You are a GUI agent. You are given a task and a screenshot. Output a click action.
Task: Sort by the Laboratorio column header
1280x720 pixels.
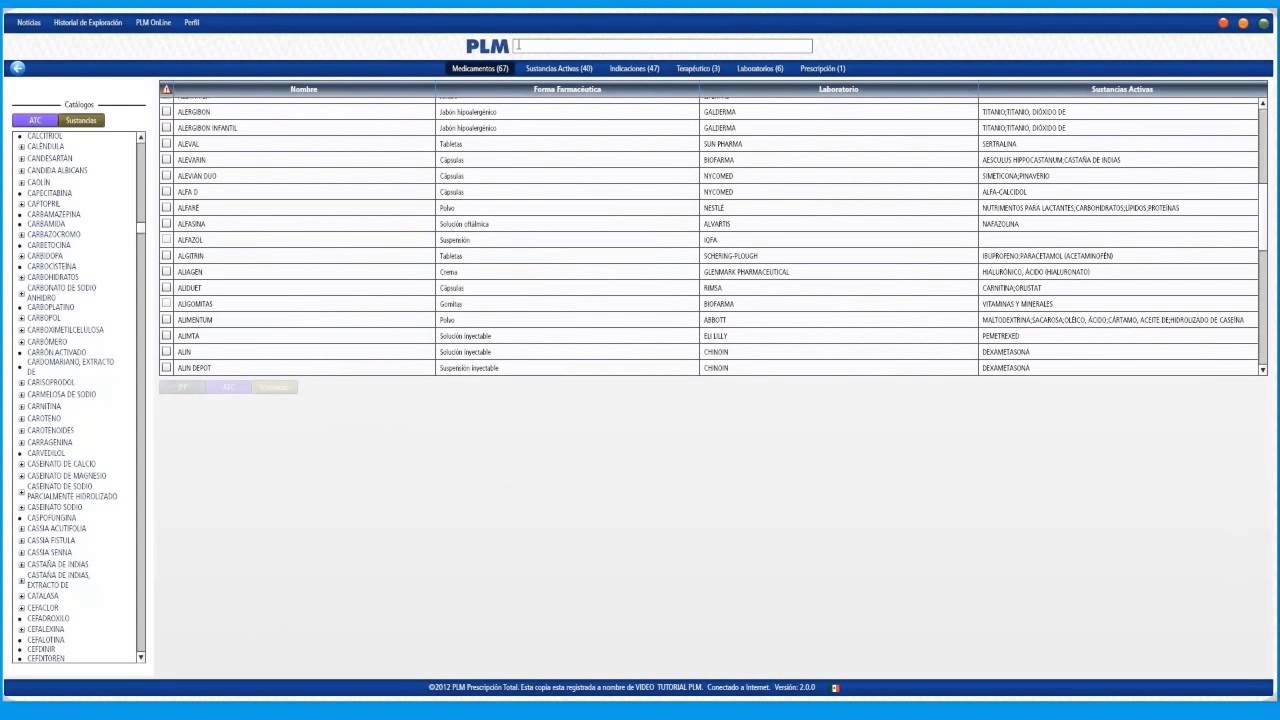coord(838,89)
